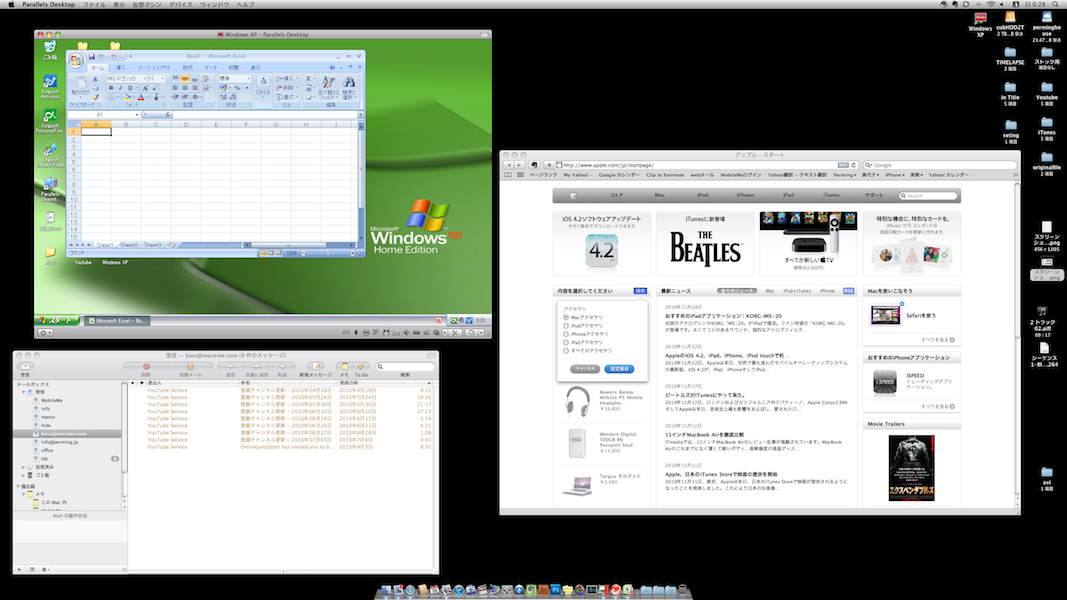Click the Excel Office button orb
This screenshot has width=1067, height=600.
(x=76, y=61)
